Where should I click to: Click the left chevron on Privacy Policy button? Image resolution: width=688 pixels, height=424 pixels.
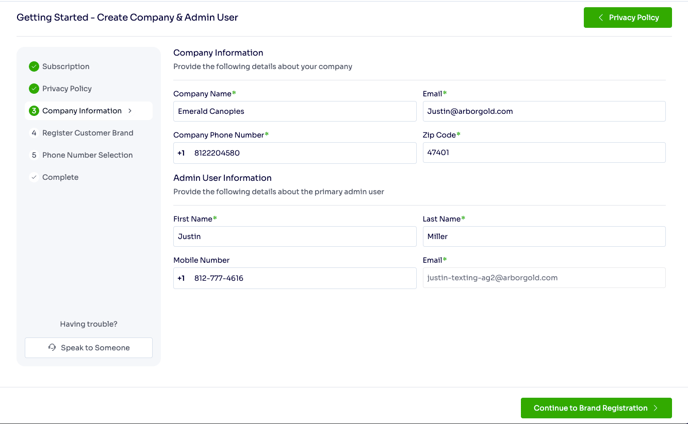point(601,18)
